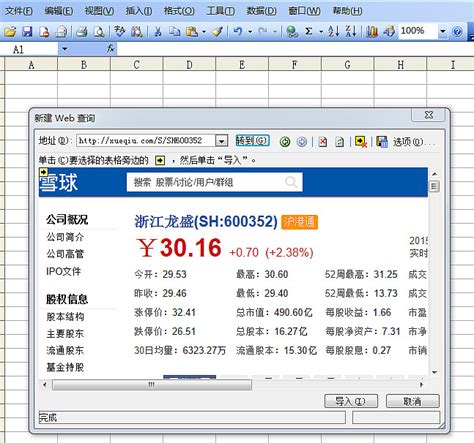This screenshot has width=474, height=443.
Task: Open the 股本结构 link
Action: [65, 317]
